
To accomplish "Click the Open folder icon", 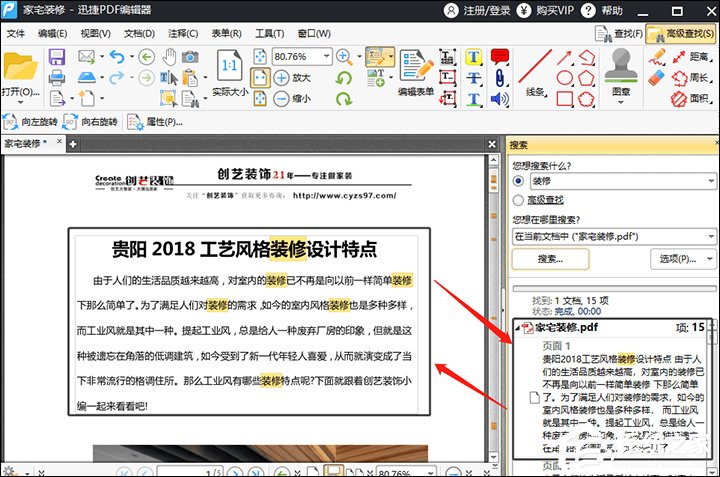I will [20, 67].
